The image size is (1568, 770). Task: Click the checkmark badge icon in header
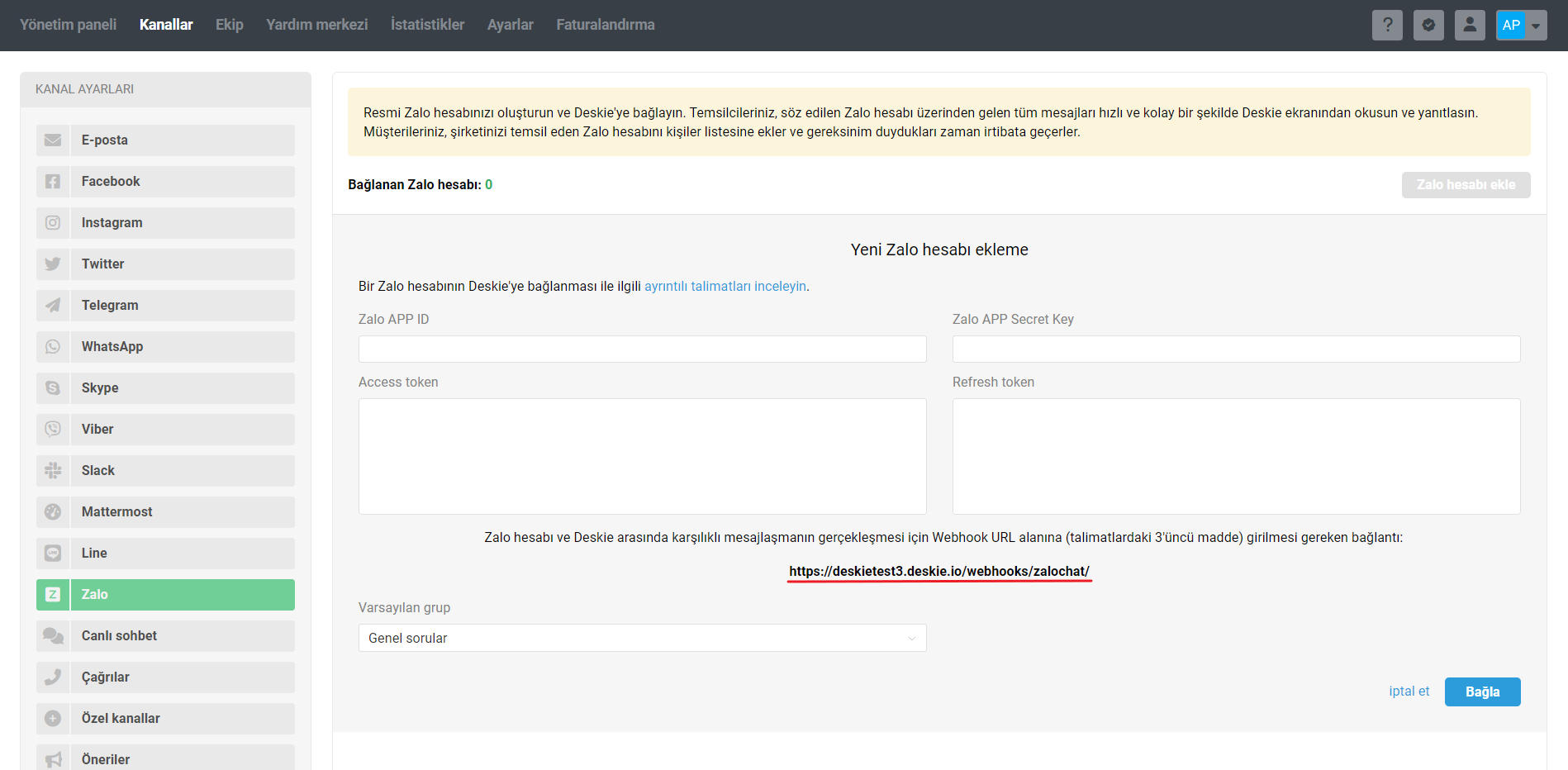(1428, 25)
